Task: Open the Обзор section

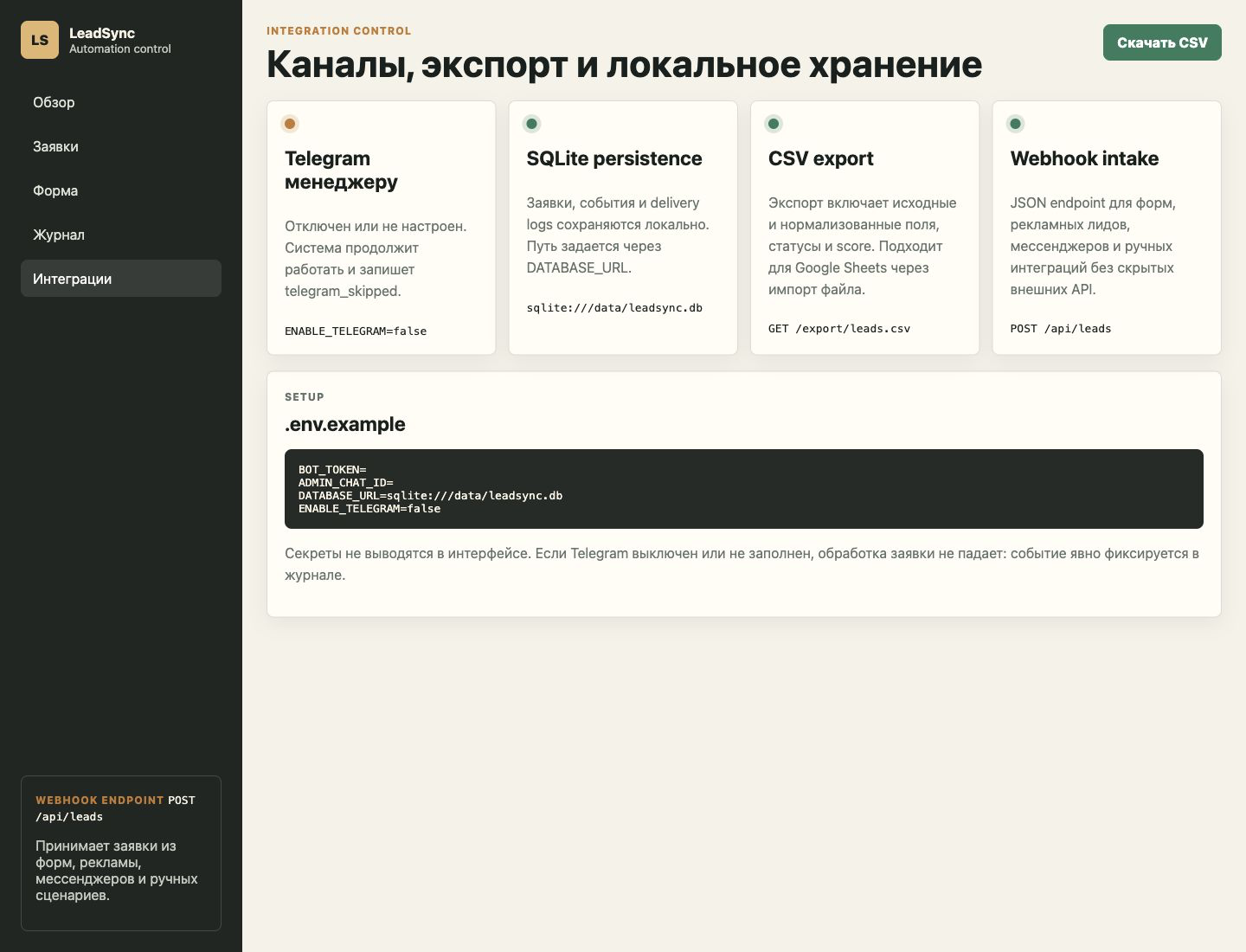Action: [x=121, y=102]
